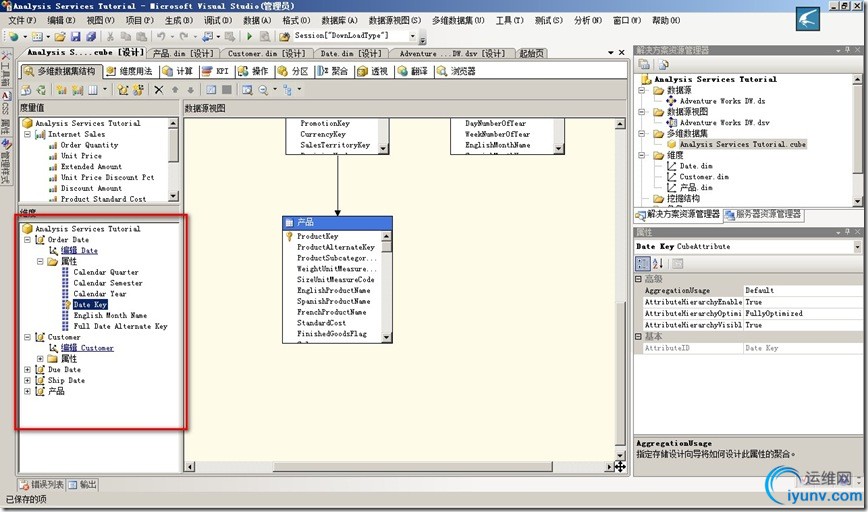This screenshot has height=512, width=868.
Task: Expand the Ship Date dimension
Action: (27, 380)
